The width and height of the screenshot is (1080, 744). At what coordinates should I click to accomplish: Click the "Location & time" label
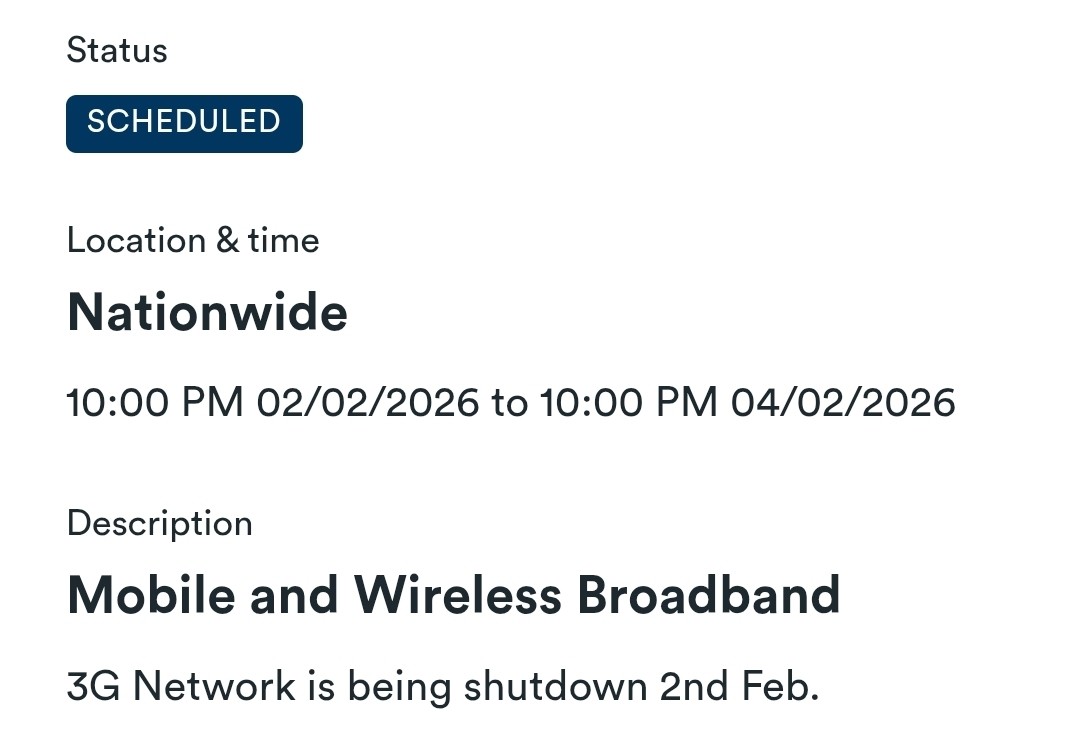point(193,240)
